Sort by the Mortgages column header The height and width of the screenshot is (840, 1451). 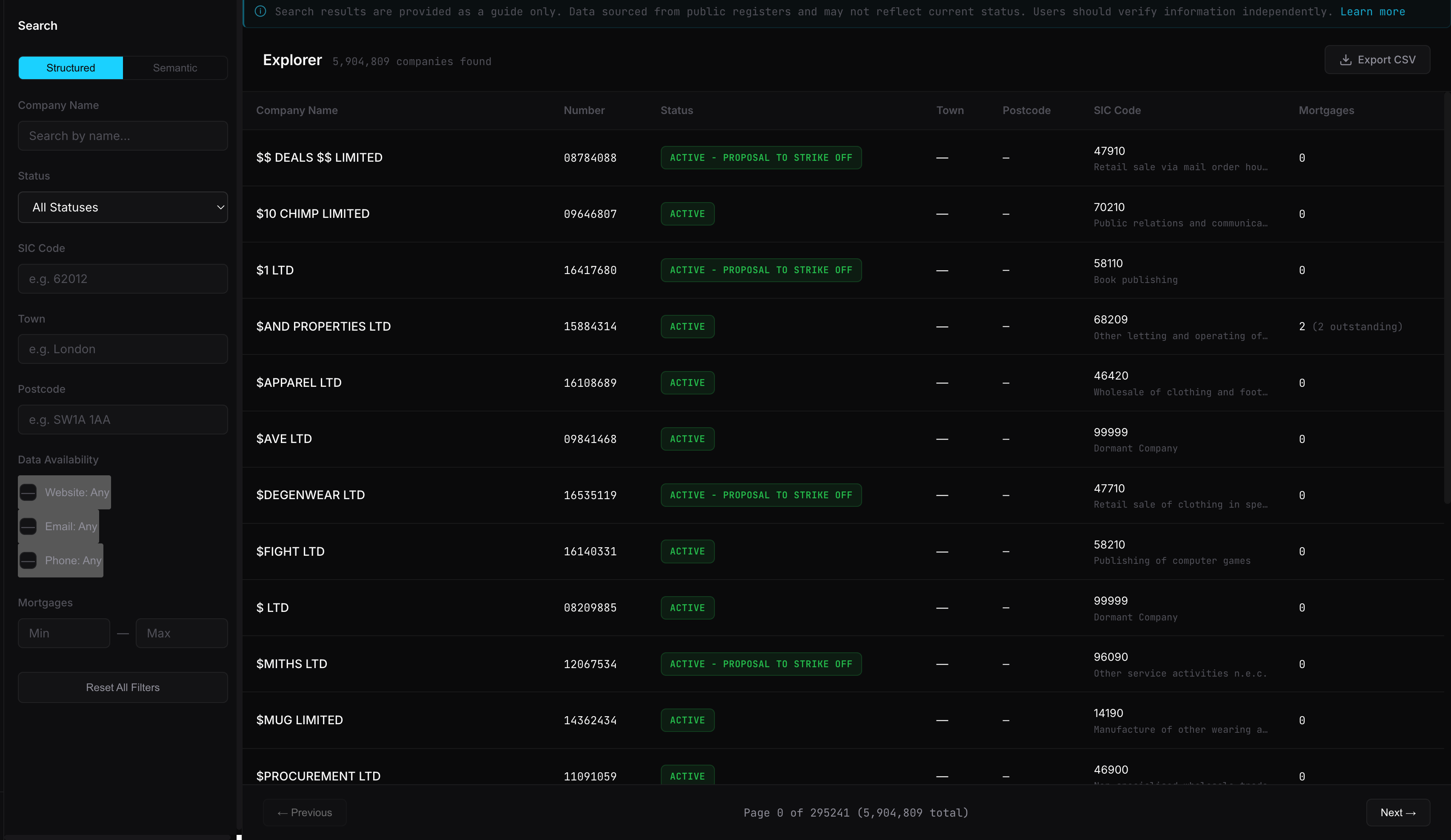1326,111
